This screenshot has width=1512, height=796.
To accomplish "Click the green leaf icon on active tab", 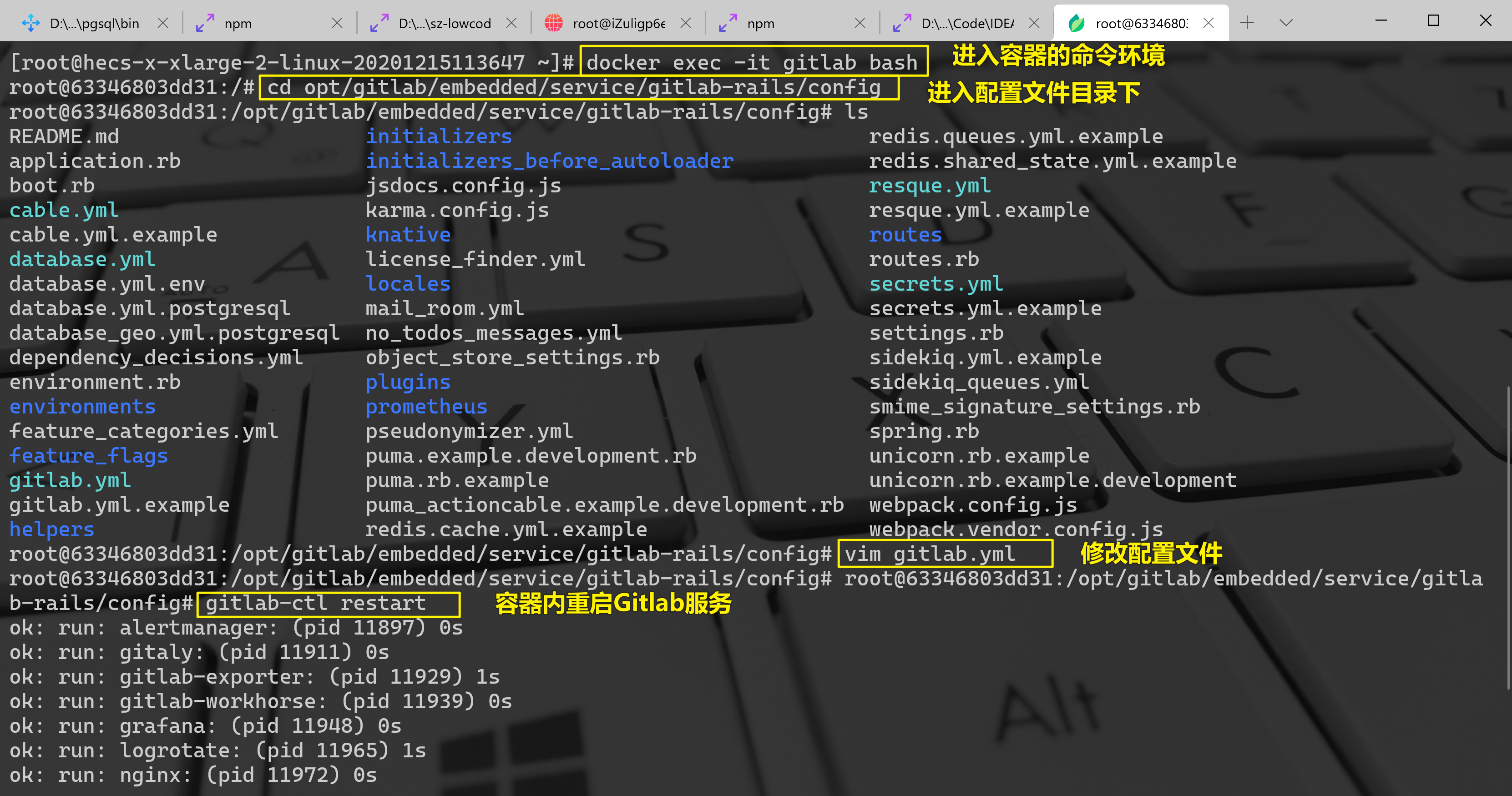I will pyautogui.click(x=1077, y=24).
